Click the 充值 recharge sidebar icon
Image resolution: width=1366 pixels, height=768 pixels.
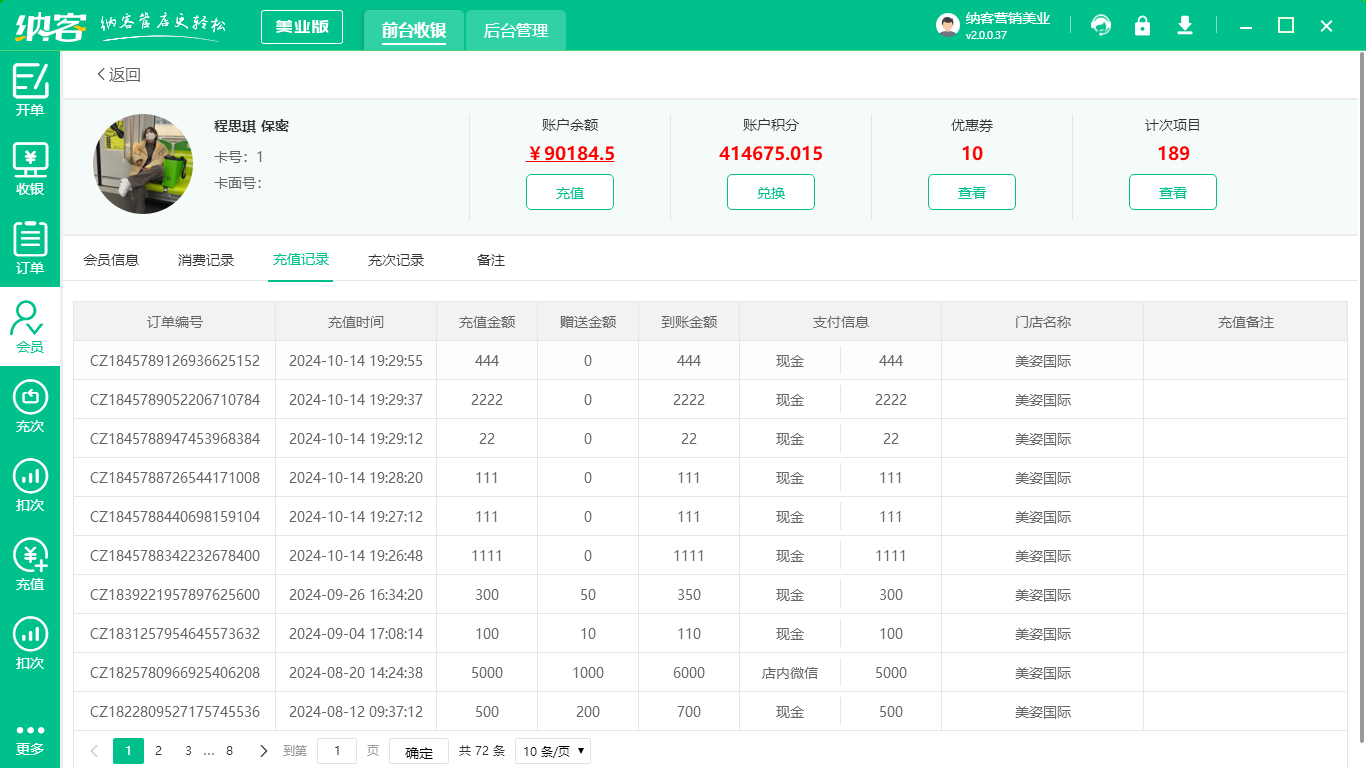(x=30, y=560)
